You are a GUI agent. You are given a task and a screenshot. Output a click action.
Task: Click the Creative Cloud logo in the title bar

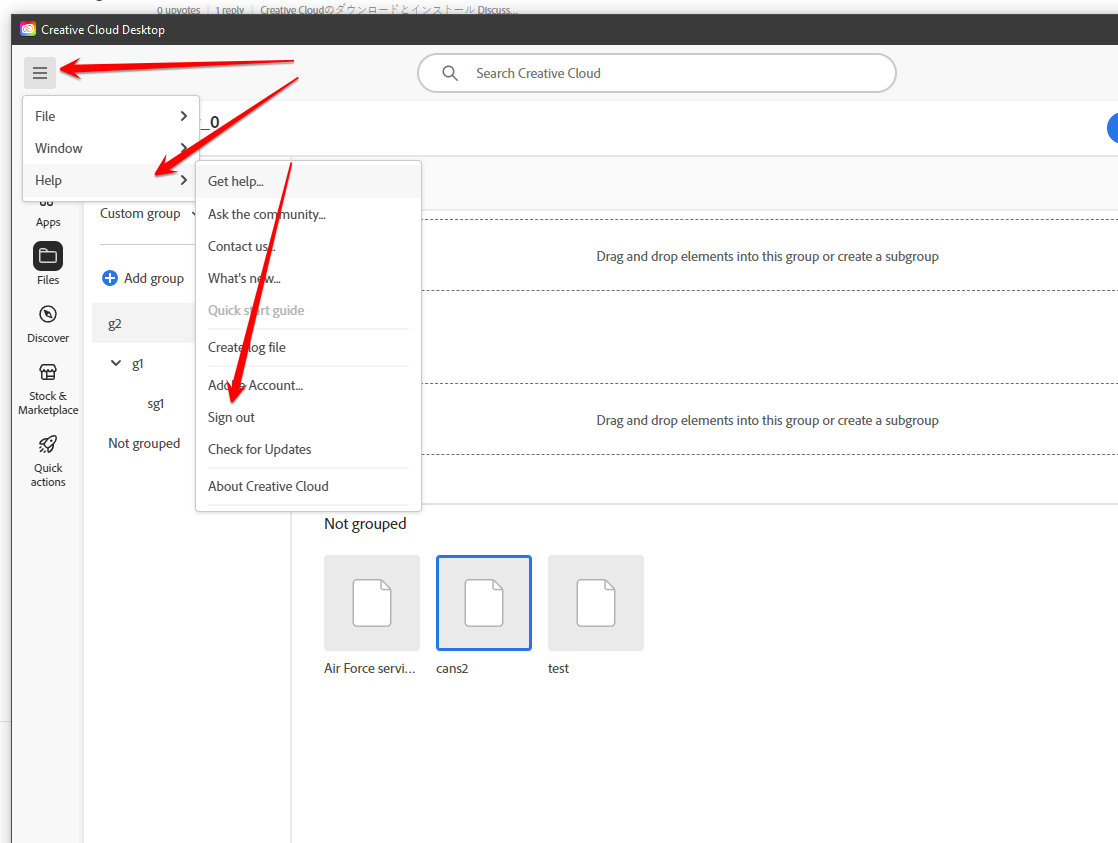(26, 29)
